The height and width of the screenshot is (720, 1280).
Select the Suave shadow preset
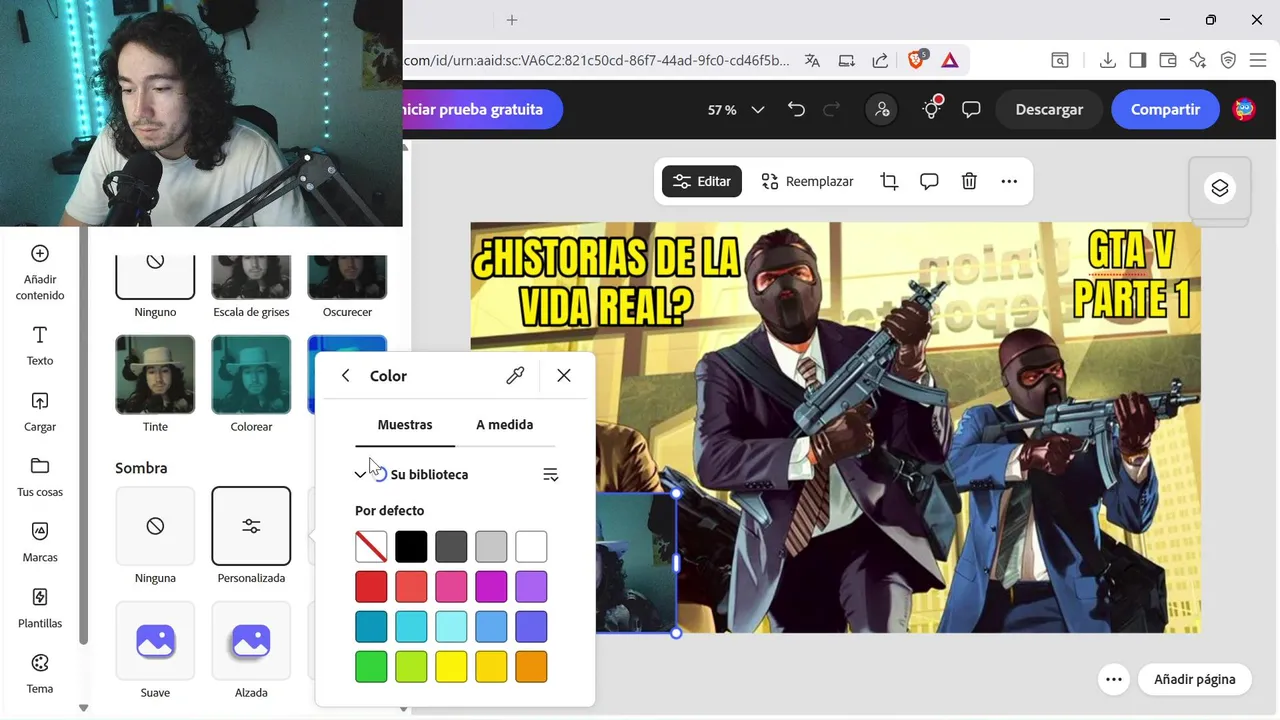pyautogui.click(x=155, y=641)
